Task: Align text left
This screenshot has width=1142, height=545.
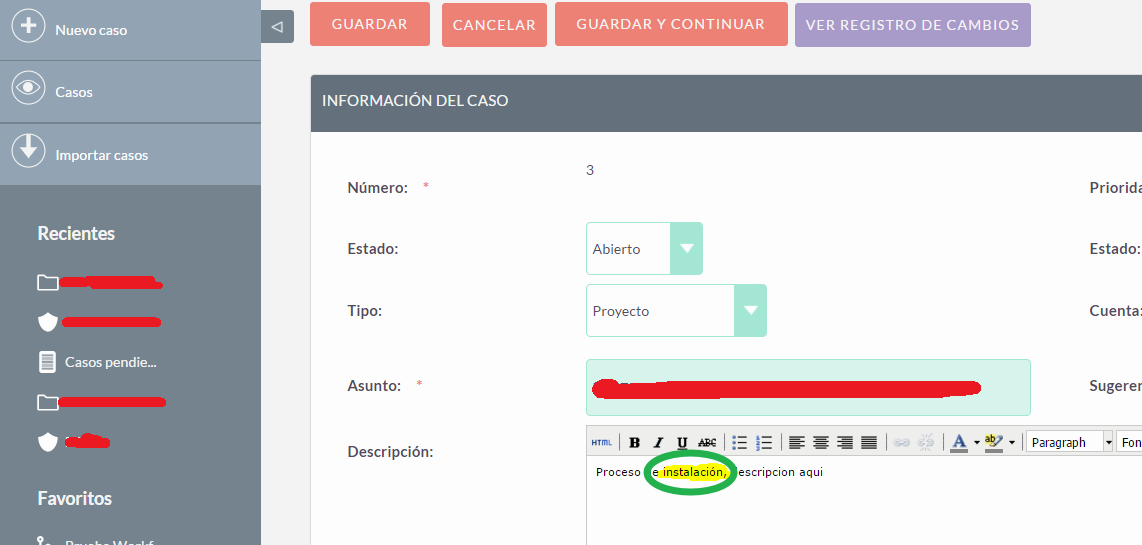Action: click(798, 442)
